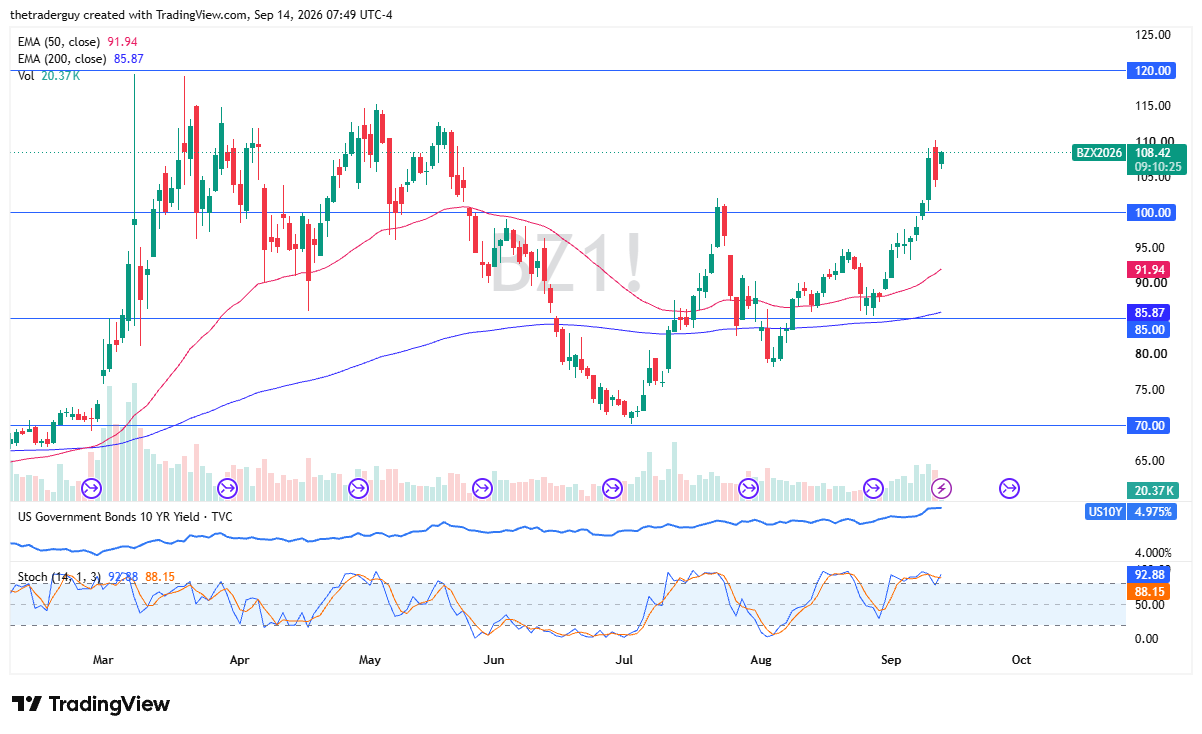Click the rollover event icon near April
The height and width of the screenshot is (734, 1202).
227,488
